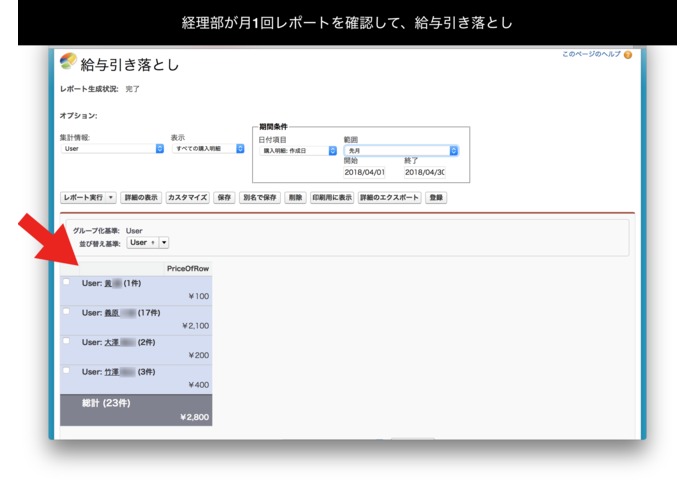The image size is (695, 494).
Task: Click the 印刷用に表示 button
Action: pos(332,198)
